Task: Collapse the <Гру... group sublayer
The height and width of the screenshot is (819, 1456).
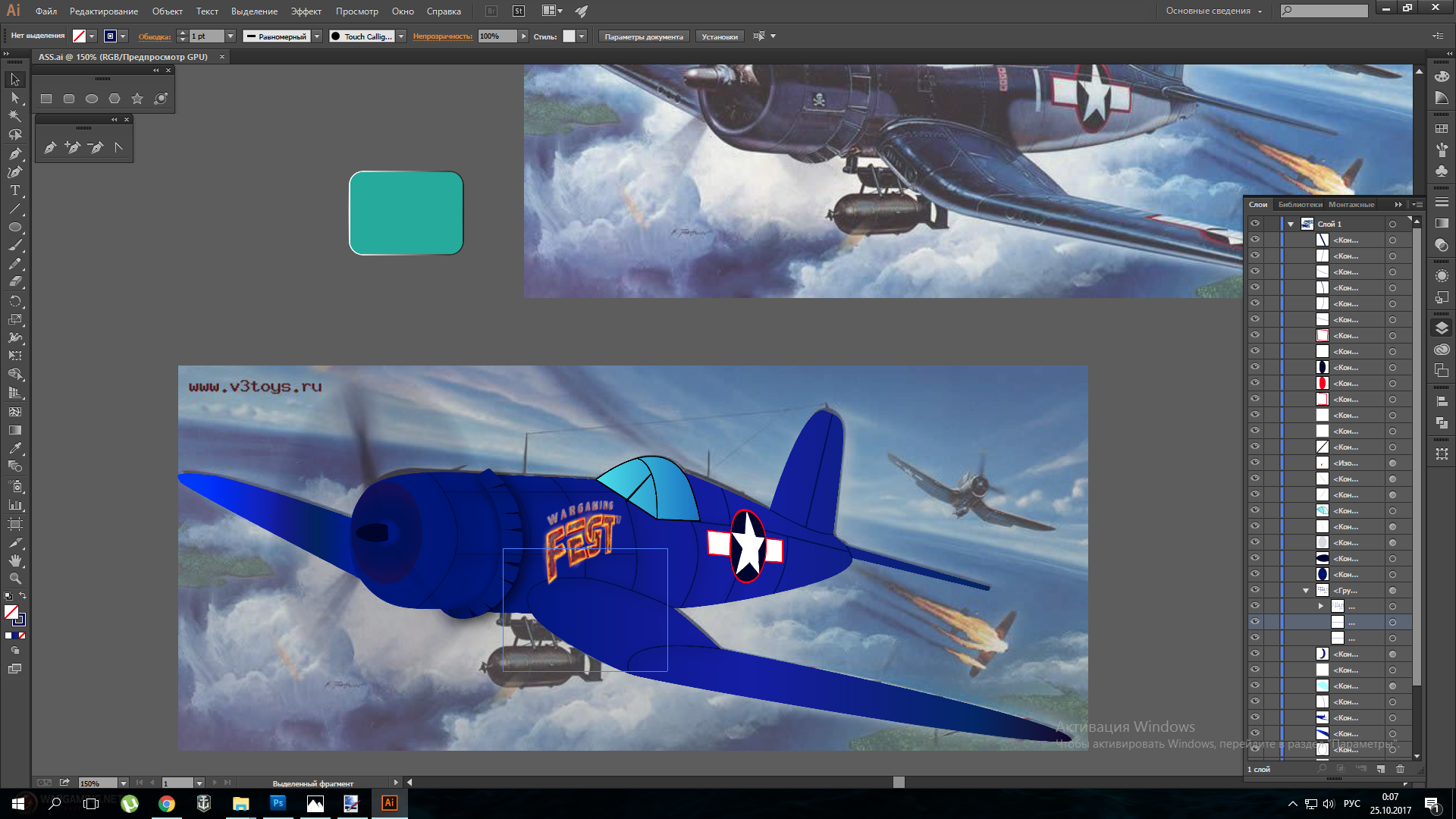Action: point(1306,591)
